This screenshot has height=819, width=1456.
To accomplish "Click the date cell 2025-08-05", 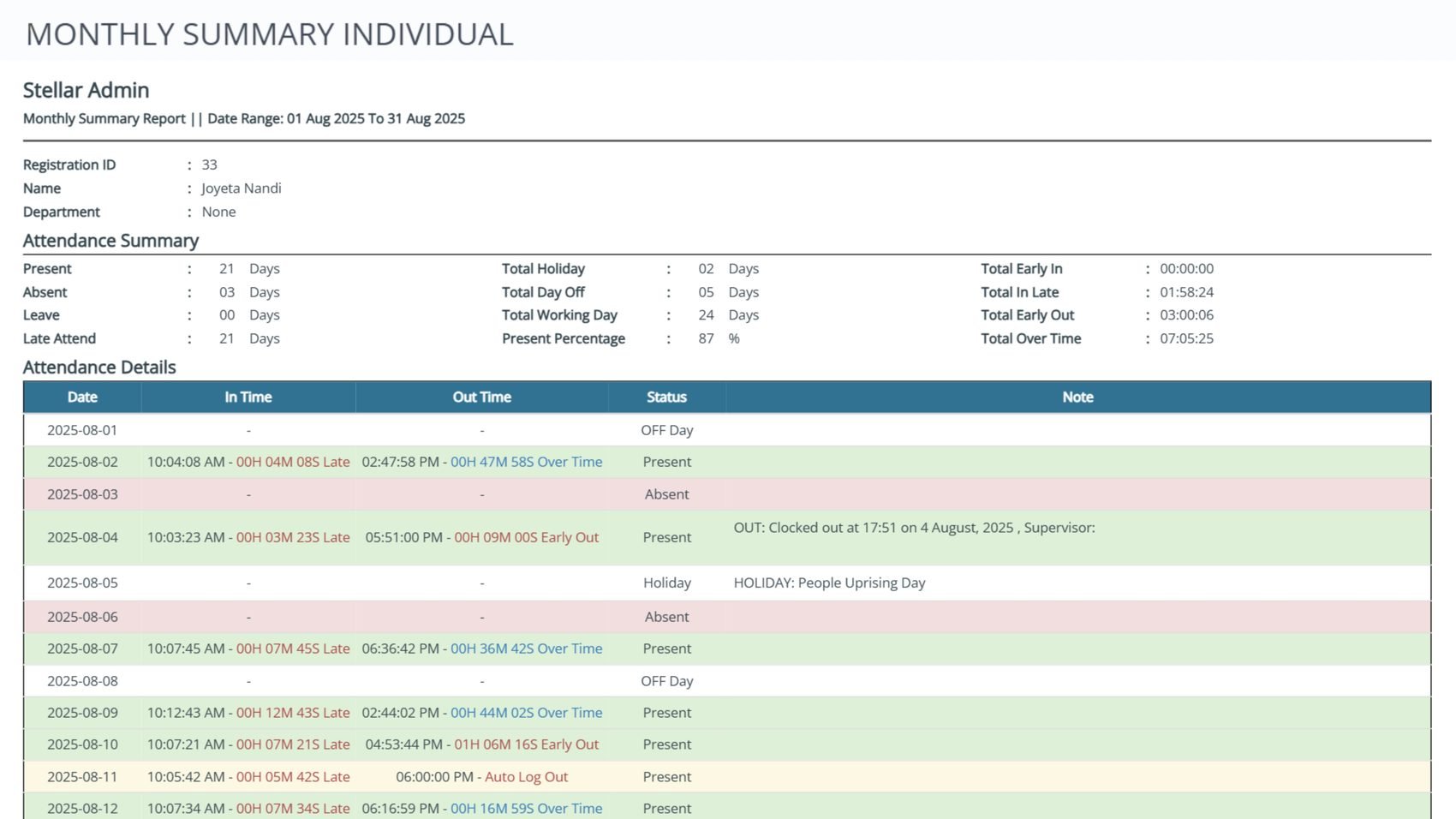I will click(x=82, y=583).
